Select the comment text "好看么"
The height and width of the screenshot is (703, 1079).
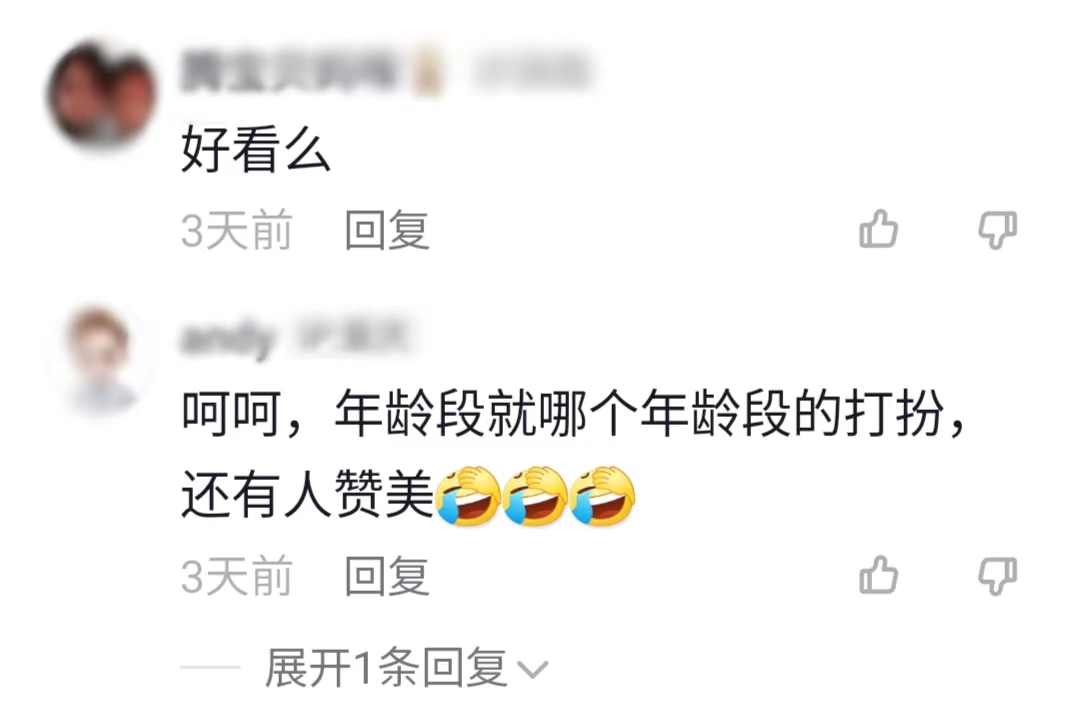256,149
